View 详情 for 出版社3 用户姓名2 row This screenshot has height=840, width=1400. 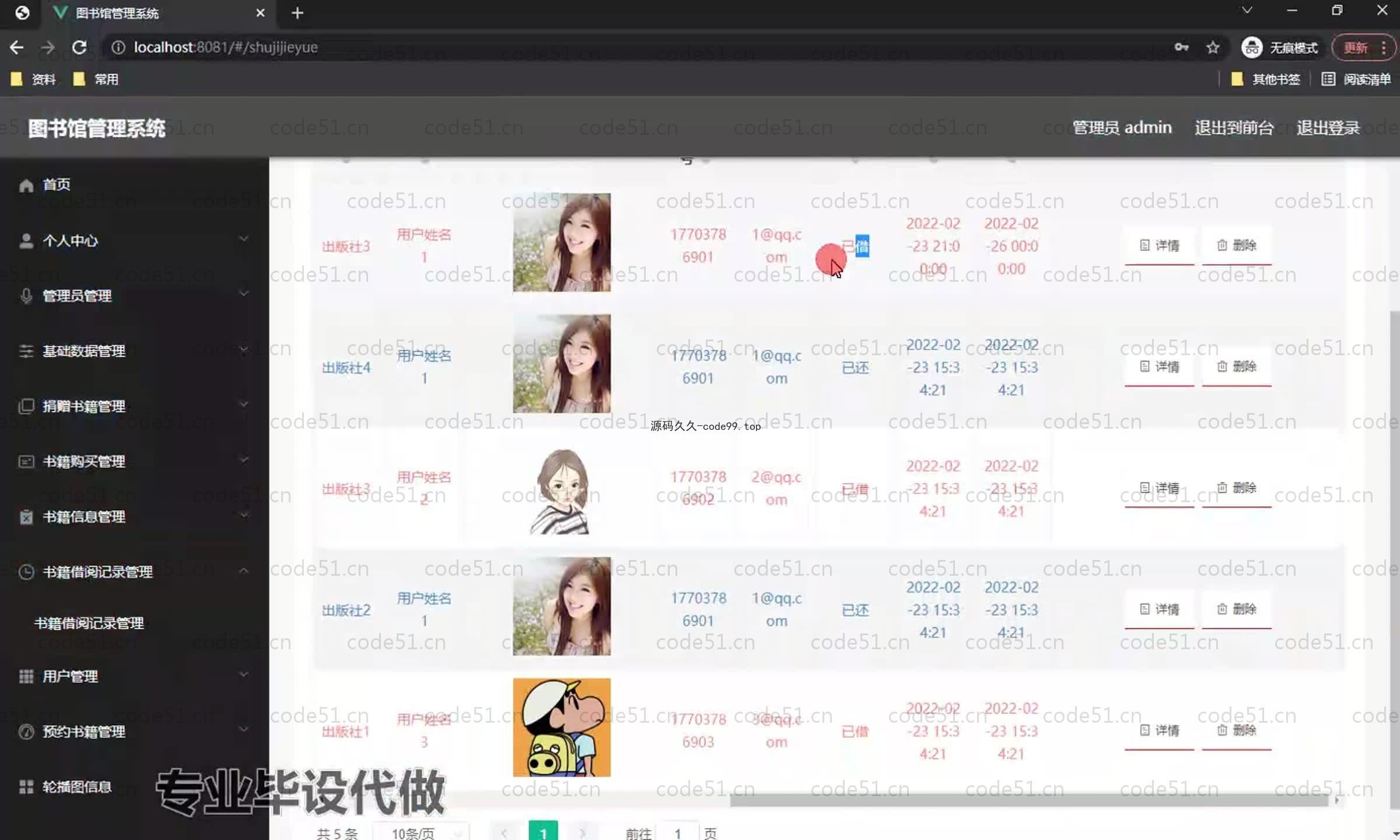coord(1159,488)
